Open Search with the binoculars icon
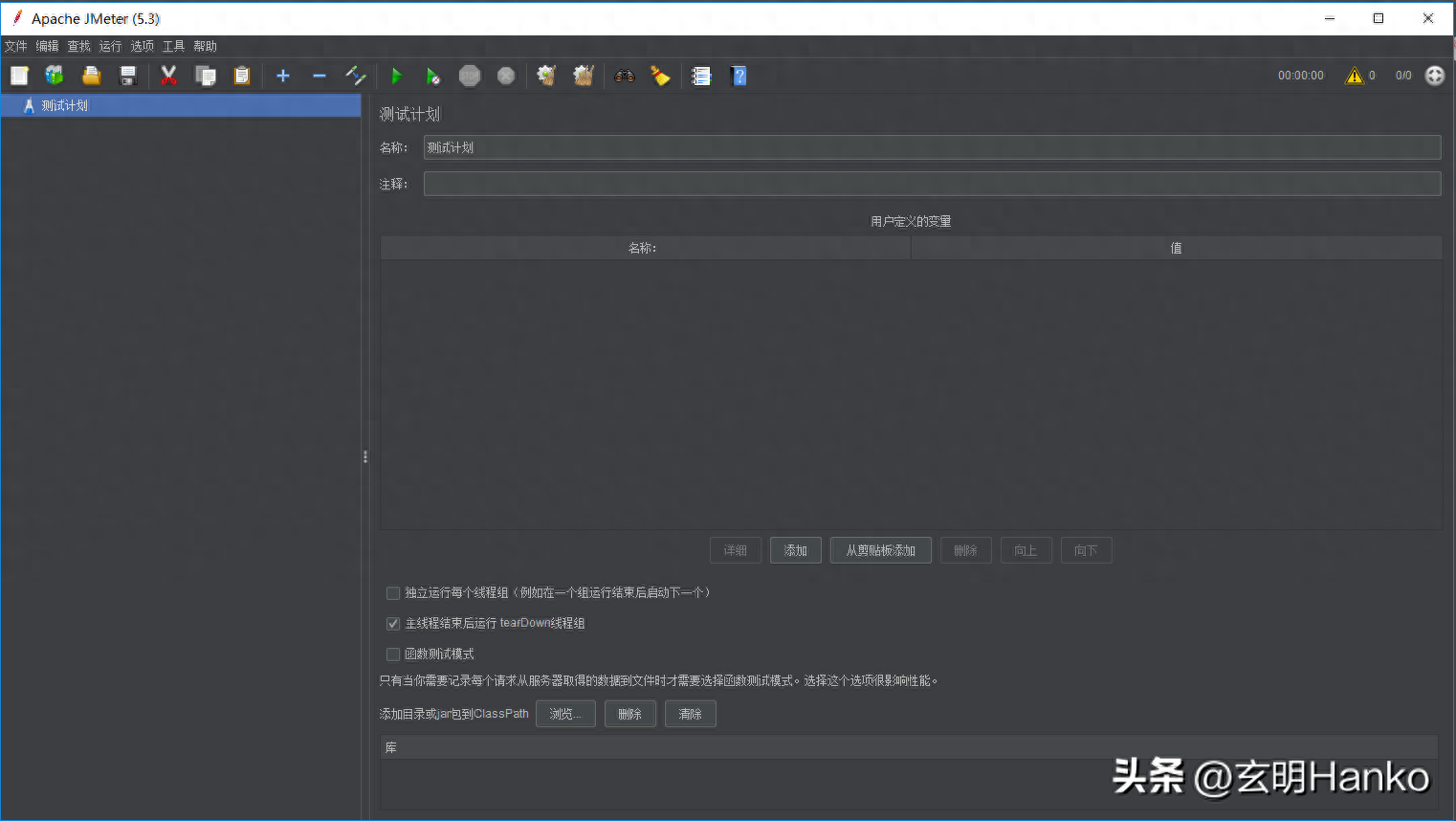The height and width of the screenshot is (821, 1456). pyautogui.click(x=625, y=76)
